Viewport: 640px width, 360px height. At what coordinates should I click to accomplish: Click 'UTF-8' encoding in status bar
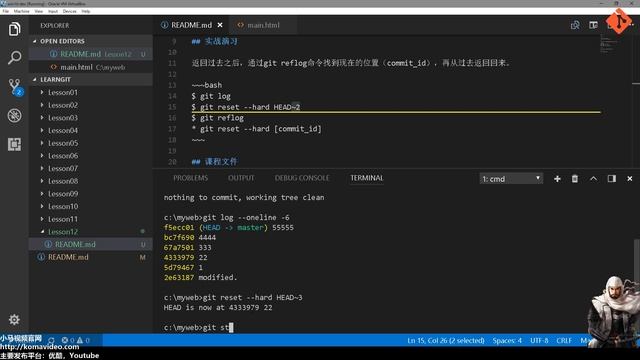pyautogui.click(x=539, y=340)
